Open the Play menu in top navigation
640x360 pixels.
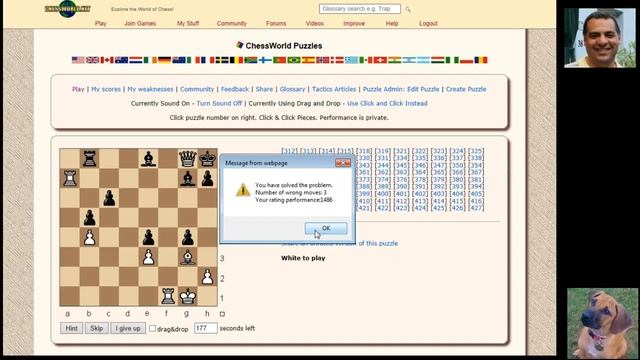click(x=100, y=24)
